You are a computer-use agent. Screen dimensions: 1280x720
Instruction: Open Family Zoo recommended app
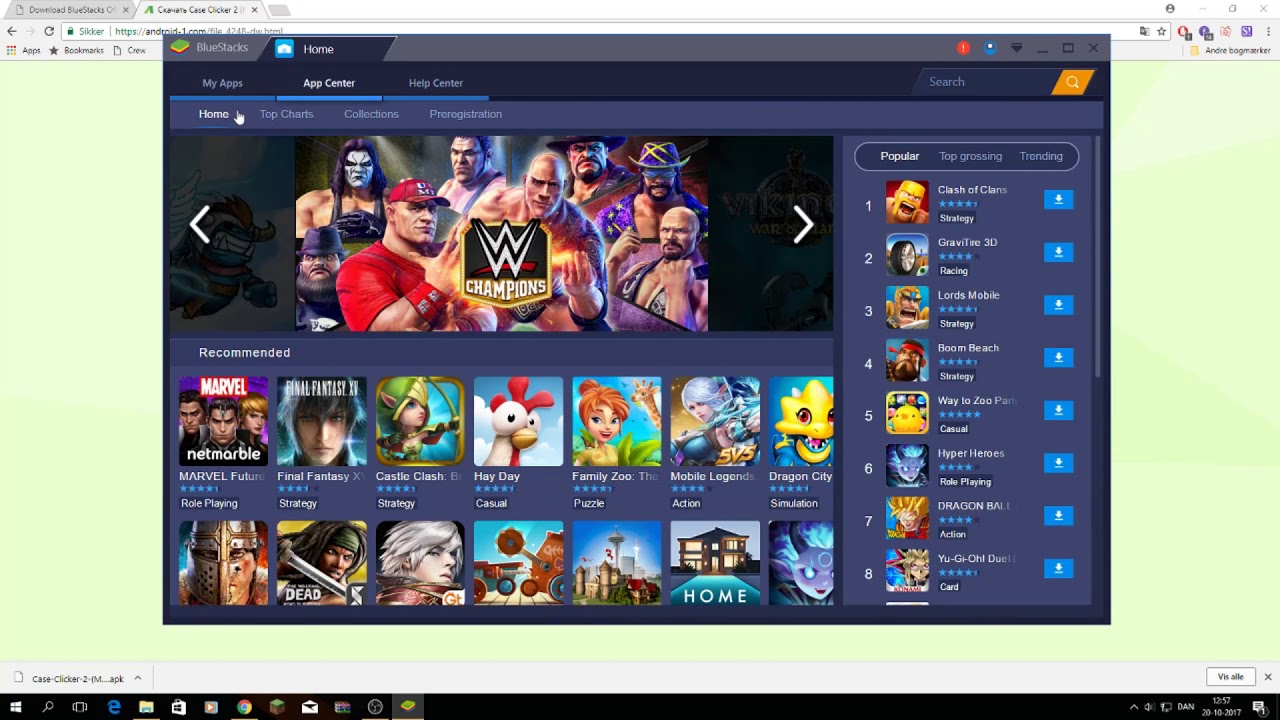[616, 422]
